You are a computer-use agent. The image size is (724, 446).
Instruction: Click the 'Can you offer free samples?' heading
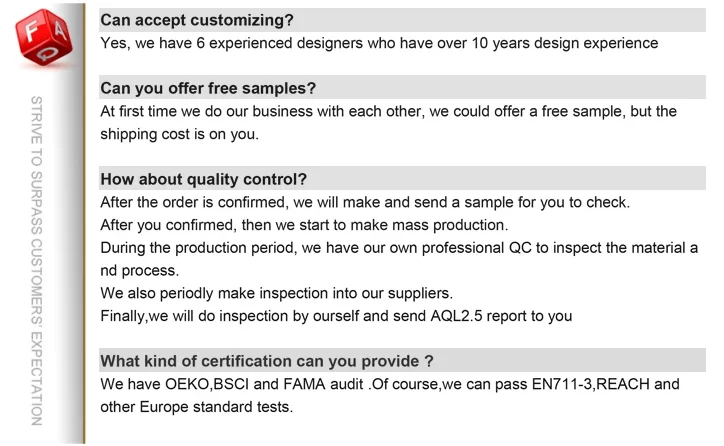click(x=209, y=88)
